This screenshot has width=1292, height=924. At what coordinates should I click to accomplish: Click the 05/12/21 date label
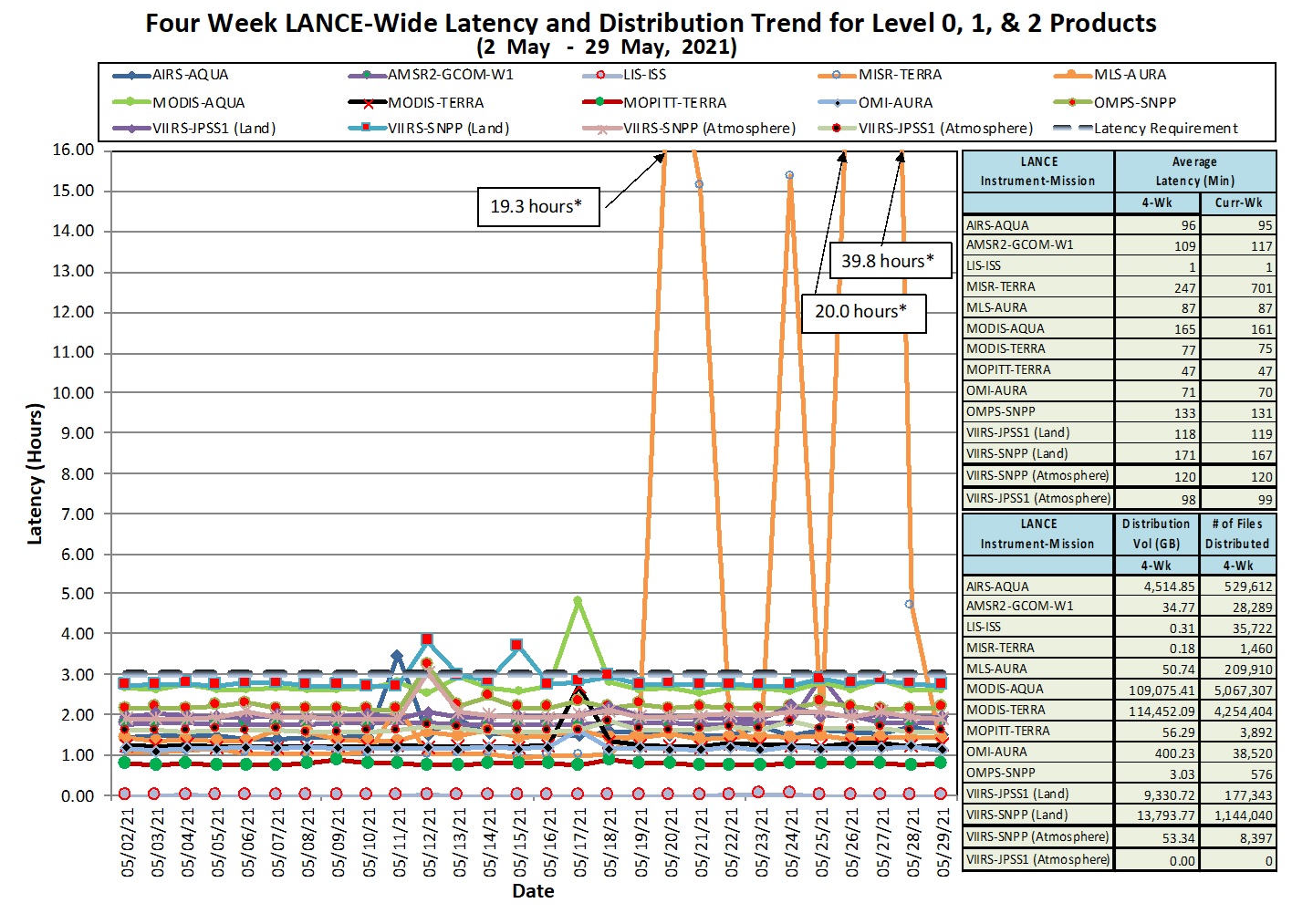429,842
